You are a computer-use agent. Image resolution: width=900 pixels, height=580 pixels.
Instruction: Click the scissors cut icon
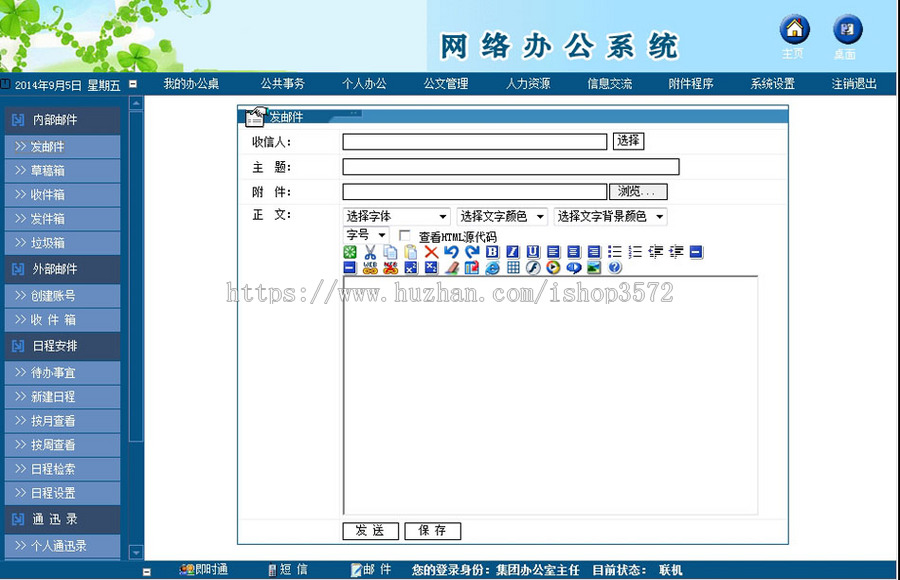point(372,252)
